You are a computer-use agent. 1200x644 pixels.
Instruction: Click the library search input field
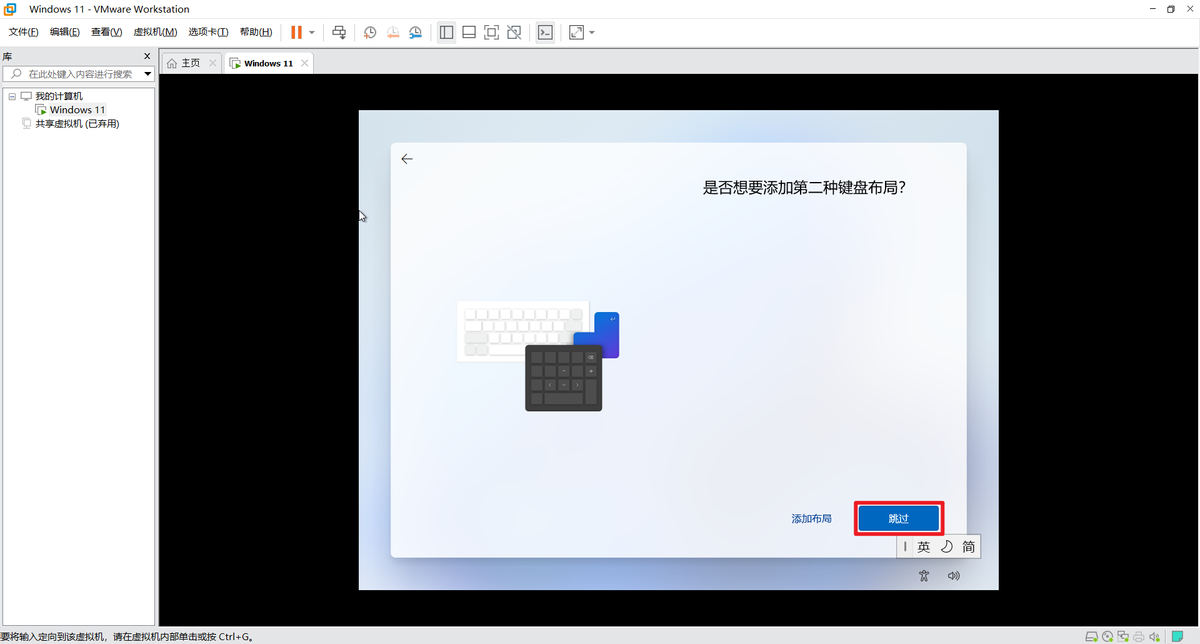[x=78, y=74]
